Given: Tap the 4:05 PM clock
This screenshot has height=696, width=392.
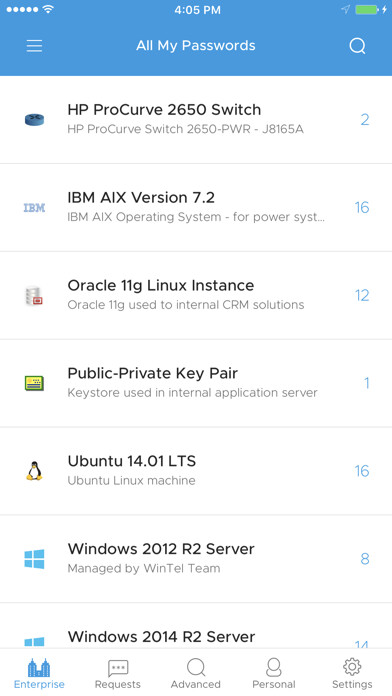Looking at the screenshot, I should tap(197, 10).
